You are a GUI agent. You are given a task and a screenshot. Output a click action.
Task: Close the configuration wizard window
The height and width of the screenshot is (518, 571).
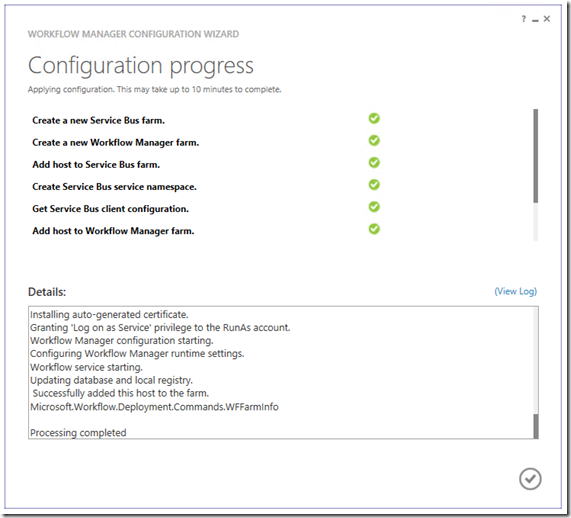pos(547,19)
